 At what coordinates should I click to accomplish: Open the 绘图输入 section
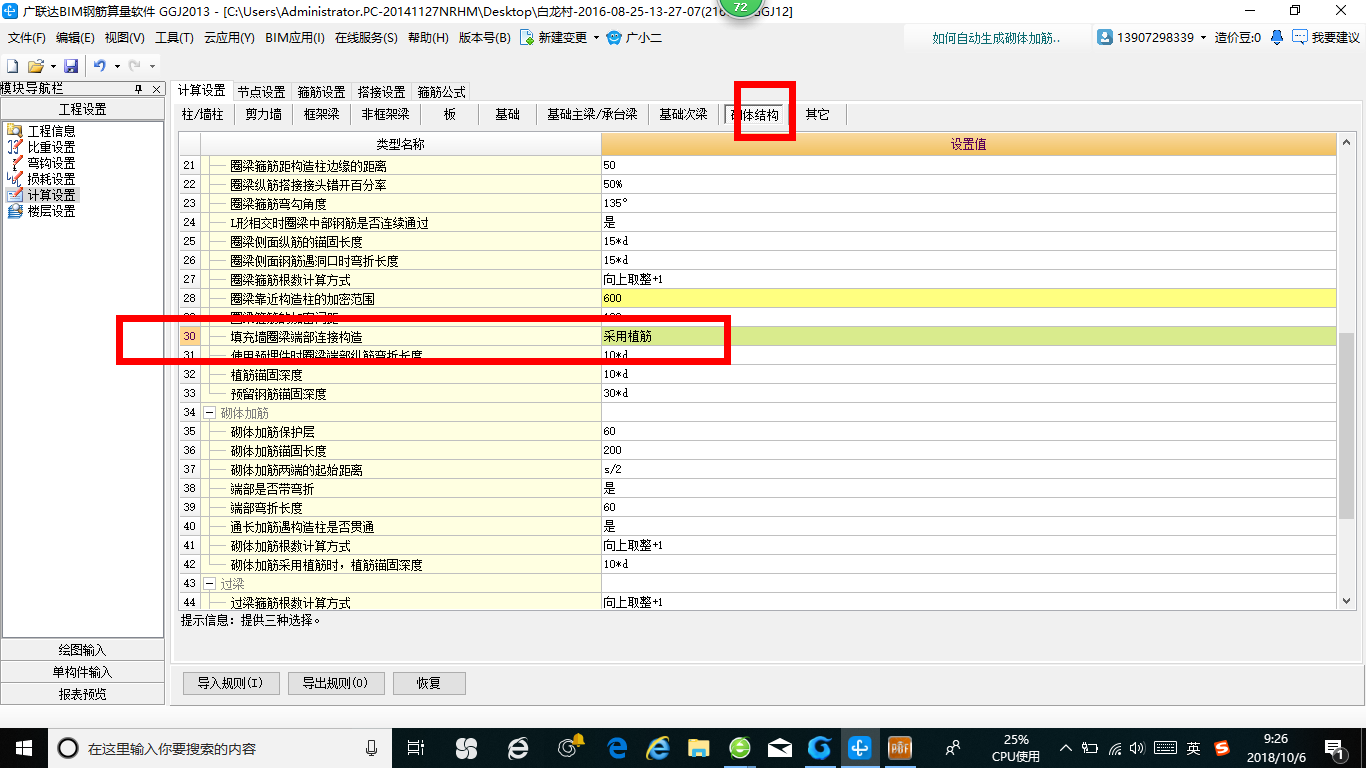pyautogui.click(x=83, y=650)
